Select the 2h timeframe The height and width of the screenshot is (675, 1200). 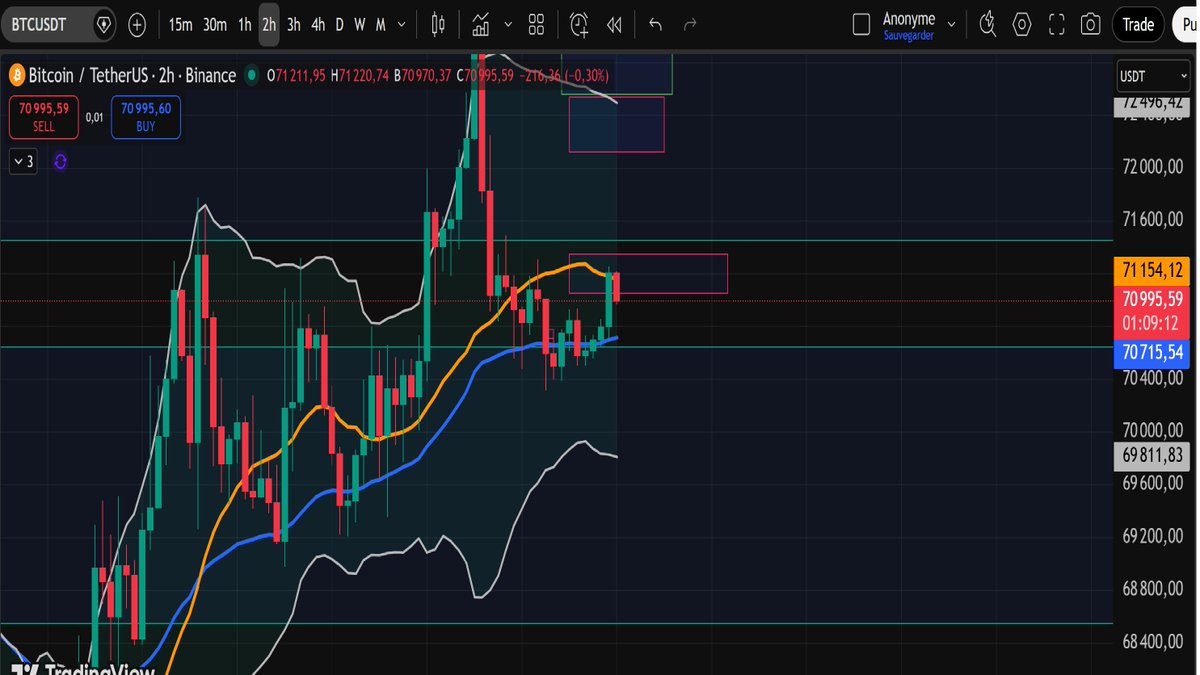point(269,25)
